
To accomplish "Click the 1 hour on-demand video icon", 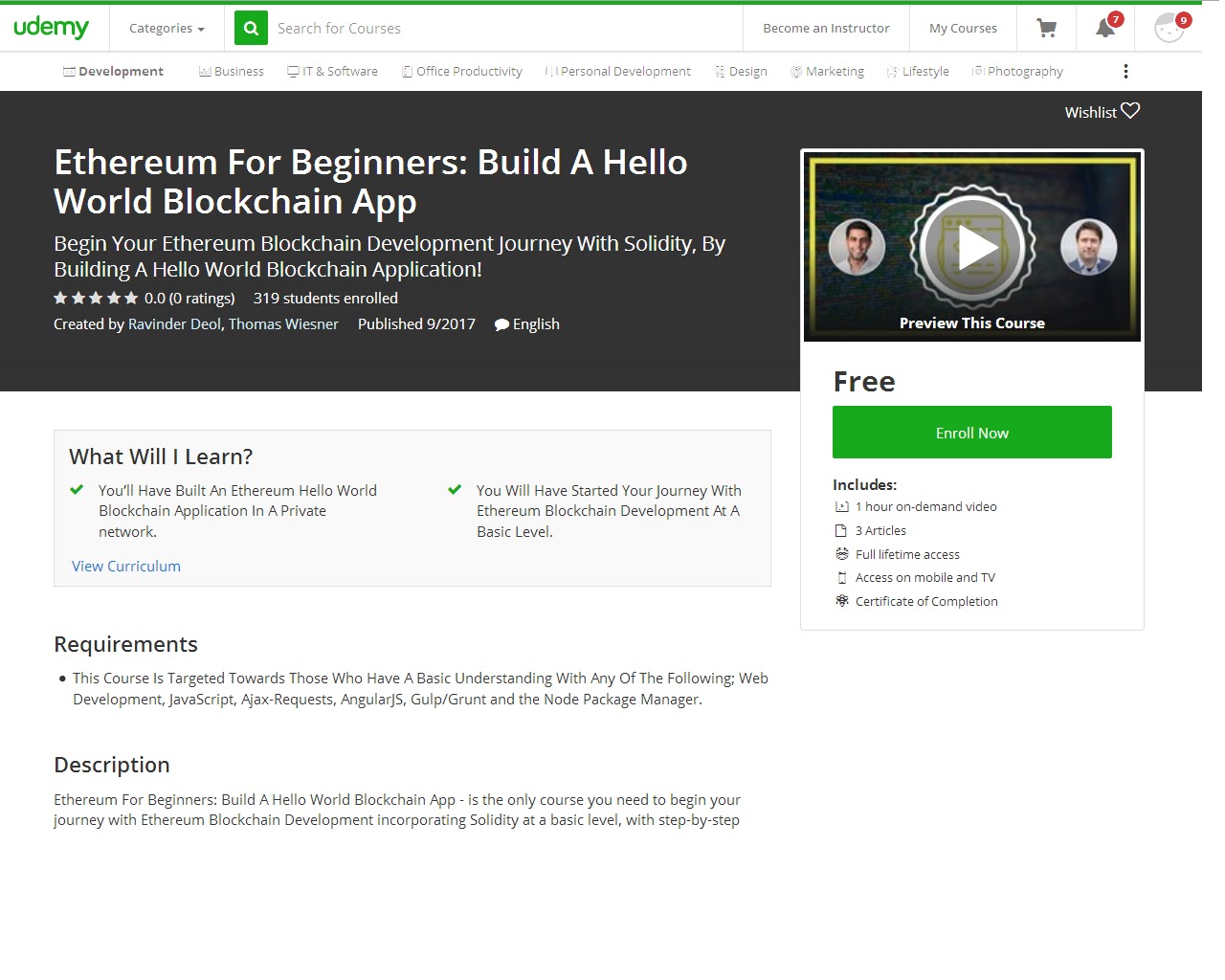I will tap(842, 507).
